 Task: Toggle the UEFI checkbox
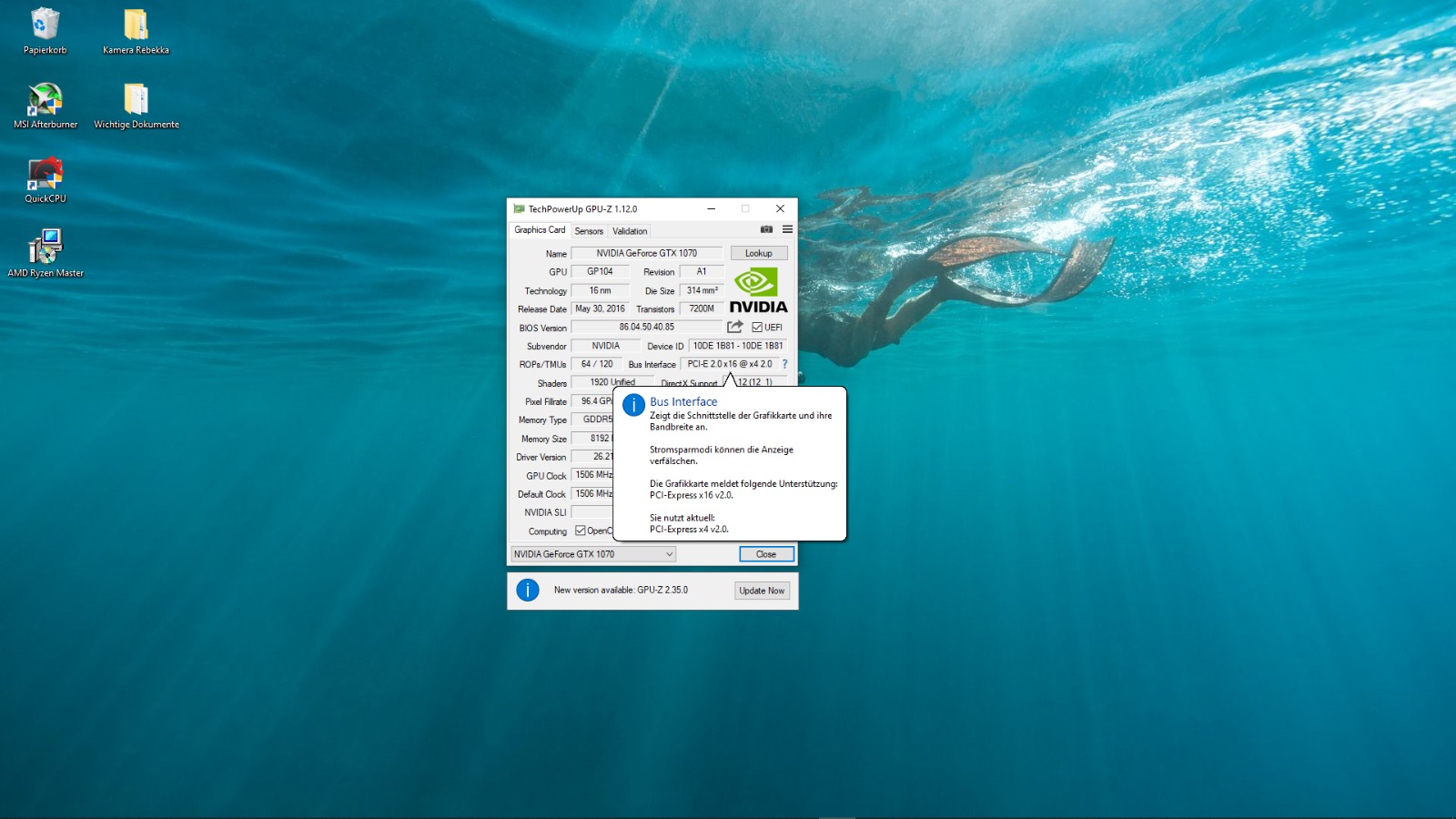[x=757, y=328]
